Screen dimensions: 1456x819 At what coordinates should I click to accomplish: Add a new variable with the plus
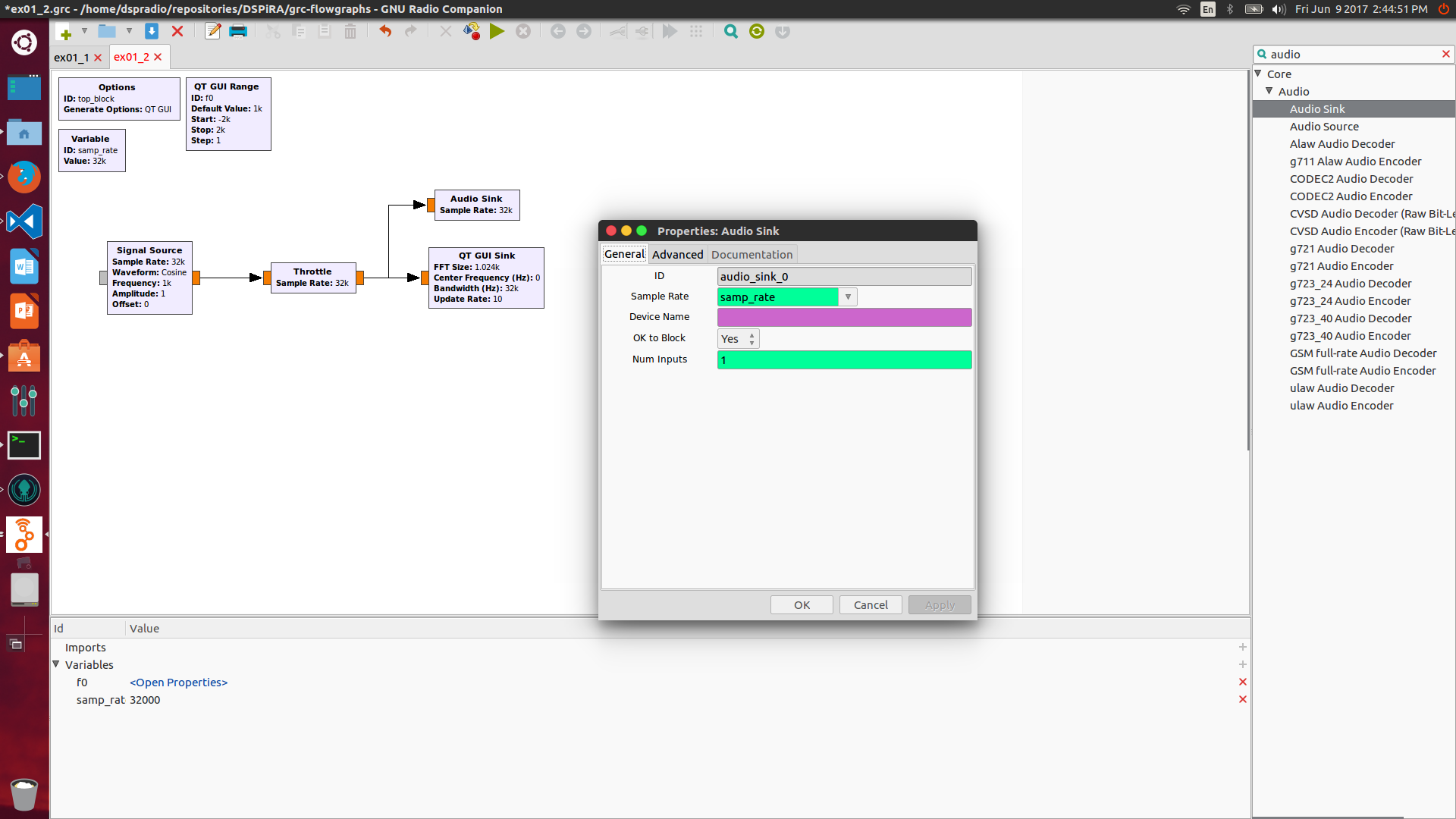1242,664
